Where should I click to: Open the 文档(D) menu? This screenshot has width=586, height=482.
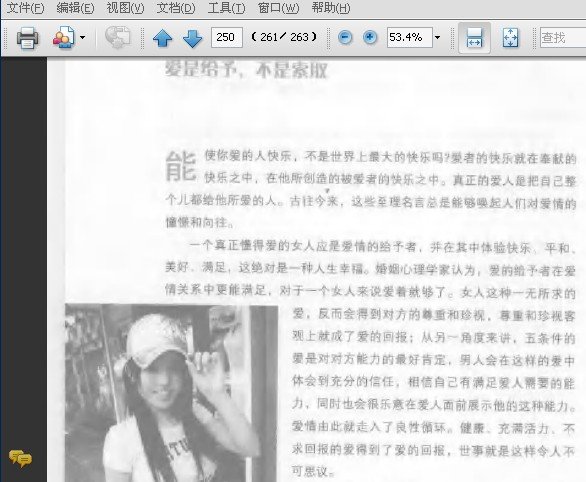[x=176, y=8]
